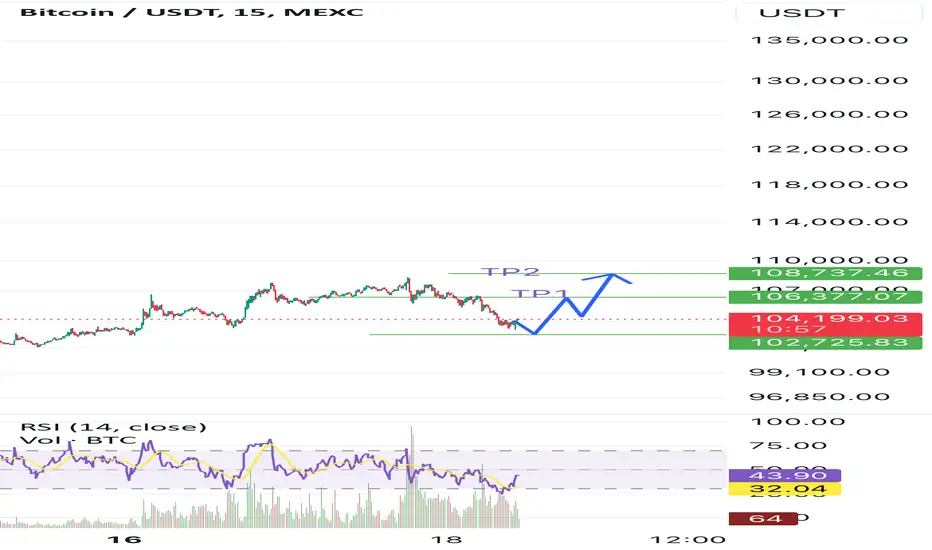The width and height of the screenshot is (932, 550).
Task: Click the chart title Bitcoin / USDT, 15, MEXC
Action: coord(191,12)
